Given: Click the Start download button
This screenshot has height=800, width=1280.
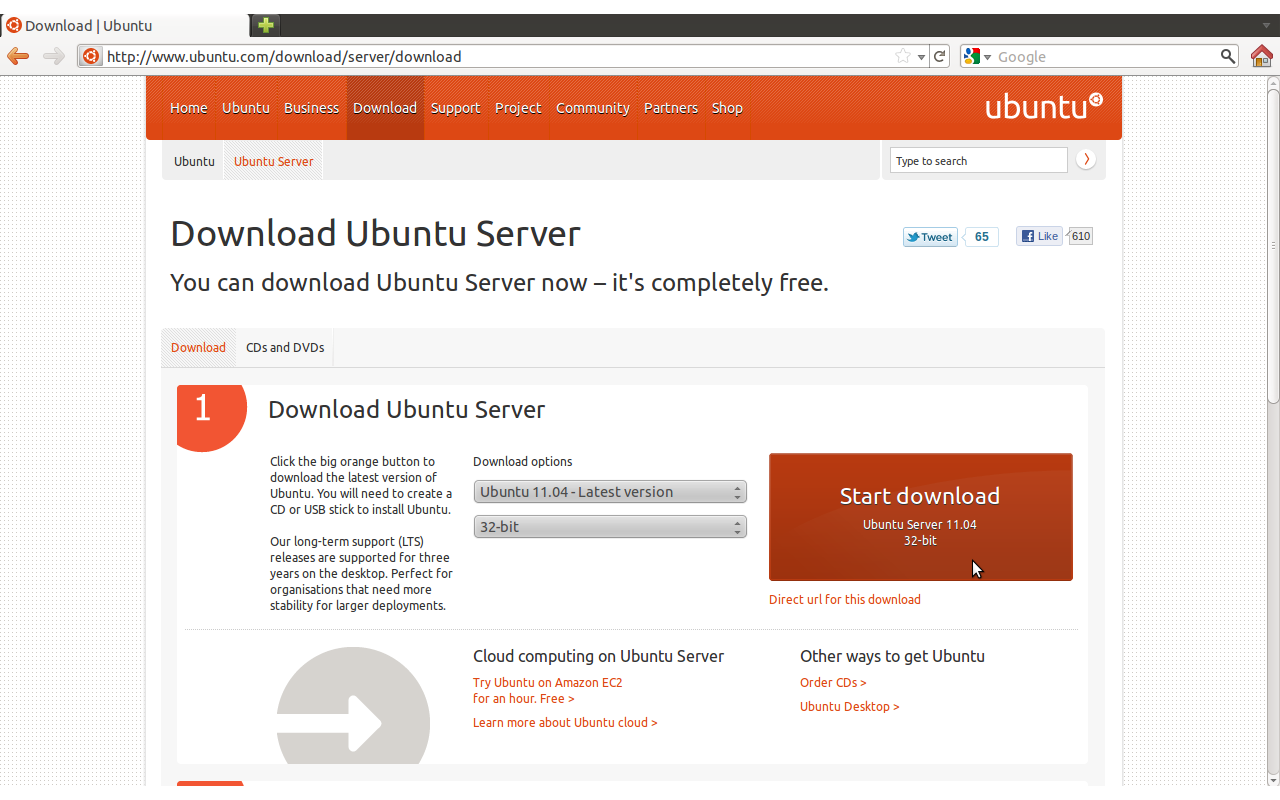Looking at the screenshot, I should point(921,517).
